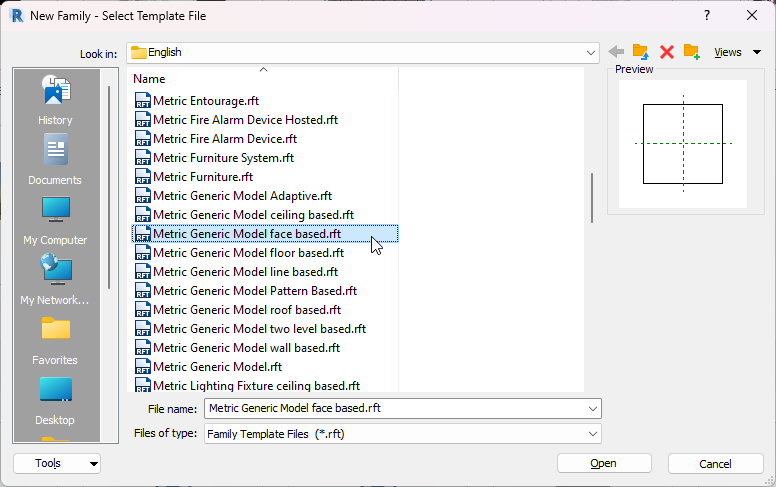Select Metric Furniture System.rft
The height and width of the screenshot is (487, 776).
pyautogui.click(x=224, y=158)
